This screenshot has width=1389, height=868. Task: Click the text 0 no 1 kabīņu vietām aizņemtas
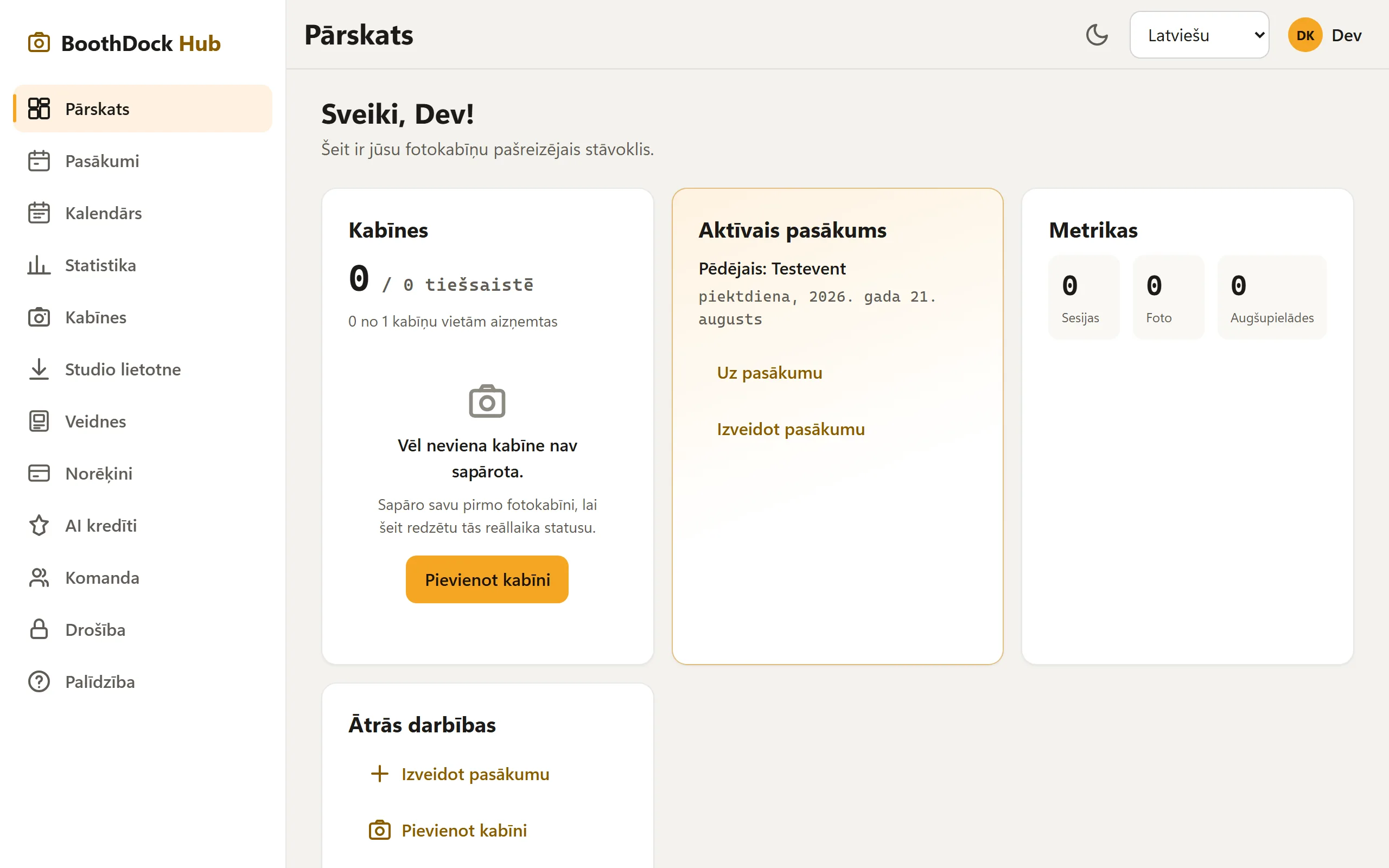[453, 322]
